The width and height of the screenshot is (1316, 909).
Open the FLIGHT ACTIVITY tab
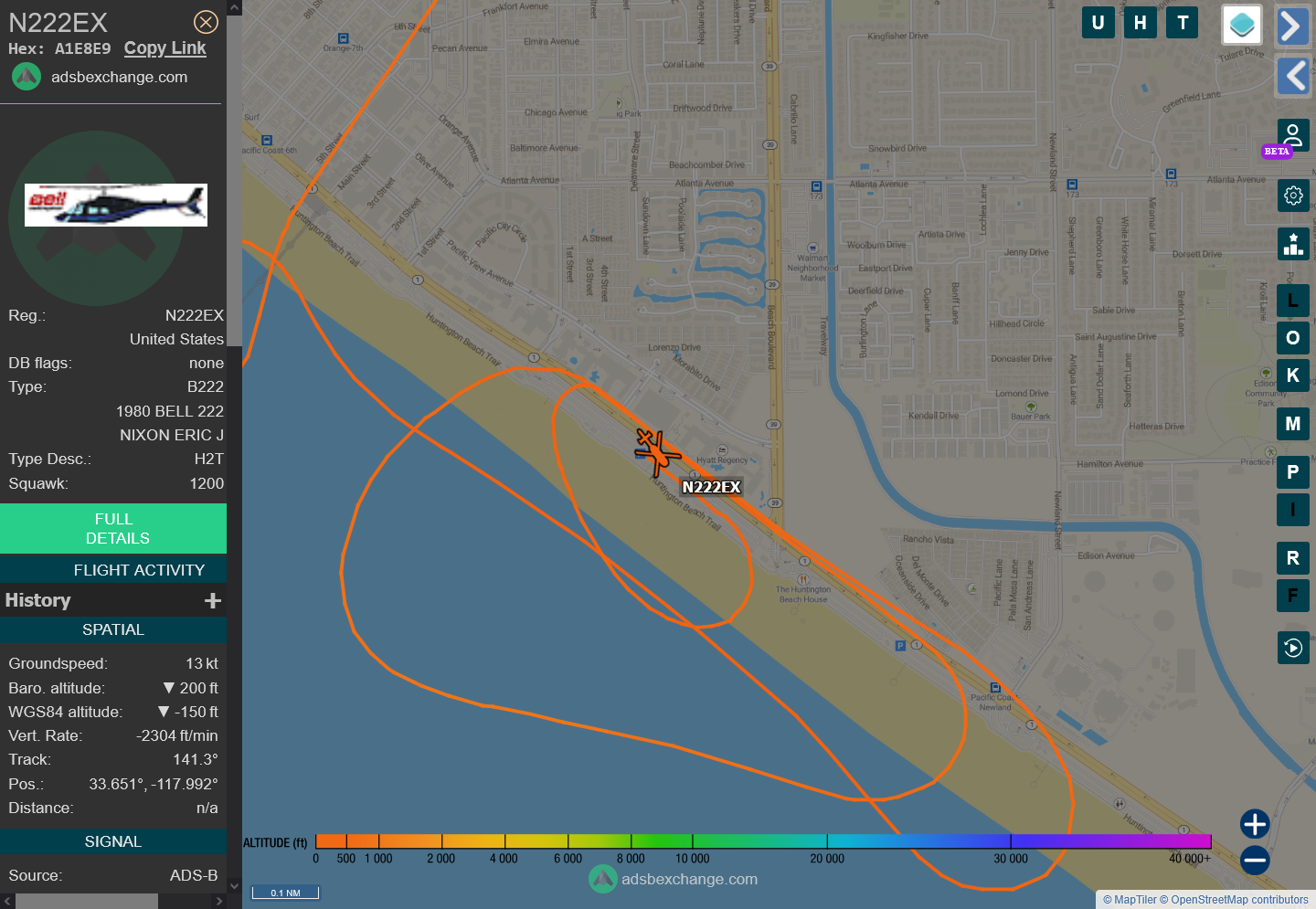(139, 570)
